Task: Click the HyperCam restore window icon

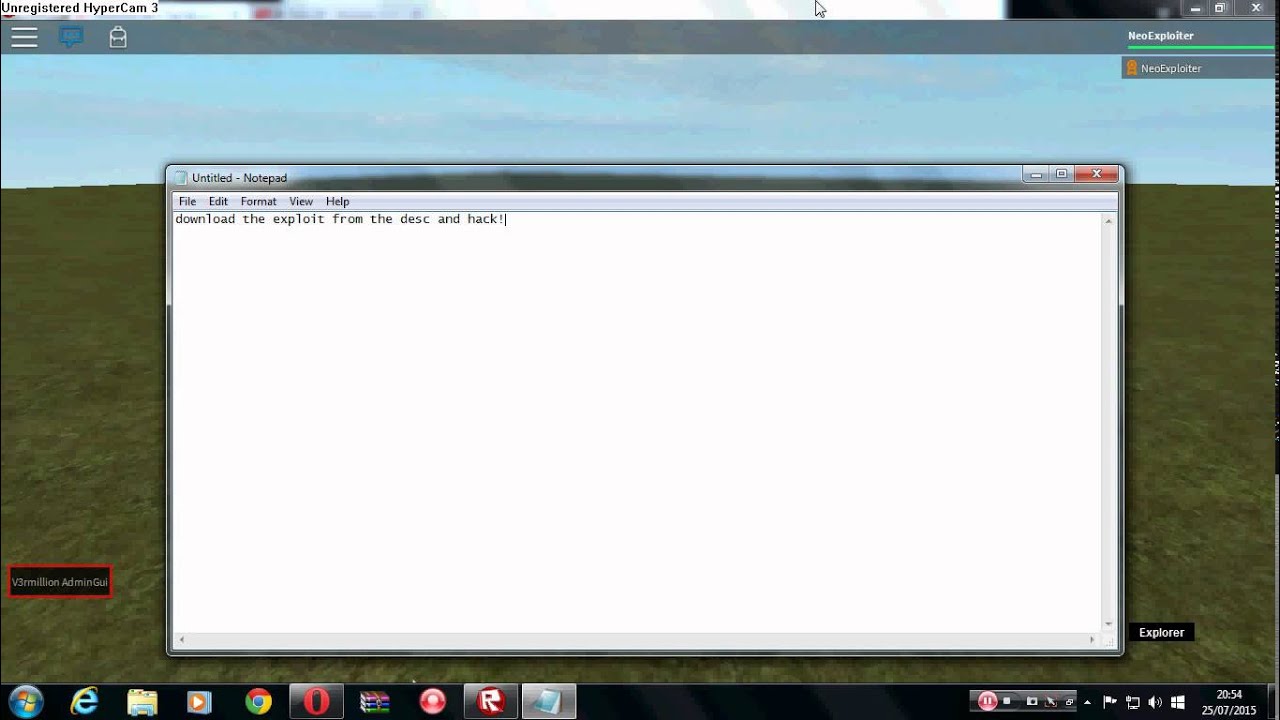Action: click(1069, 702)
